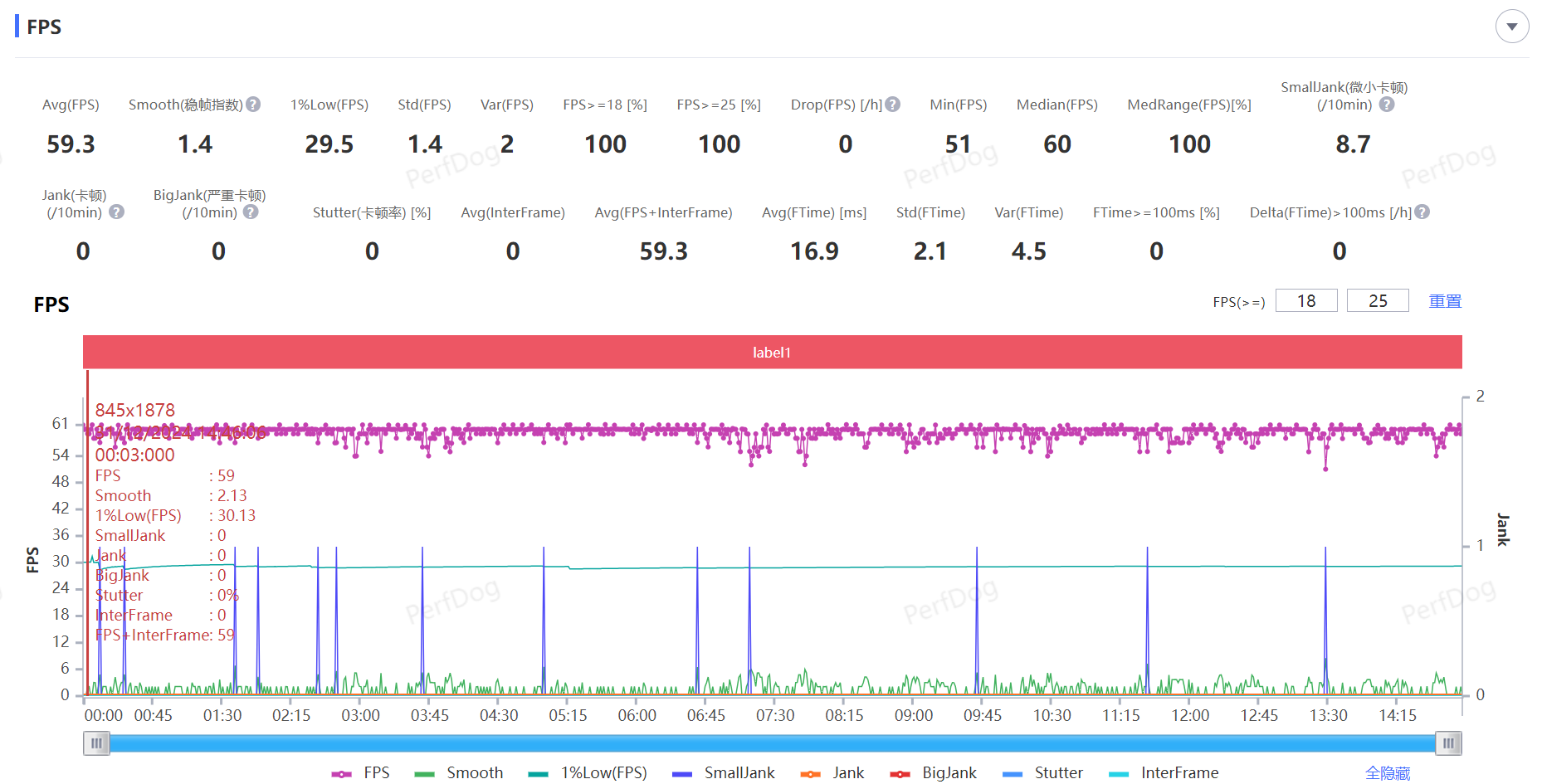
Task: Select the red label1 bar above chart
Action: (772, 353)
